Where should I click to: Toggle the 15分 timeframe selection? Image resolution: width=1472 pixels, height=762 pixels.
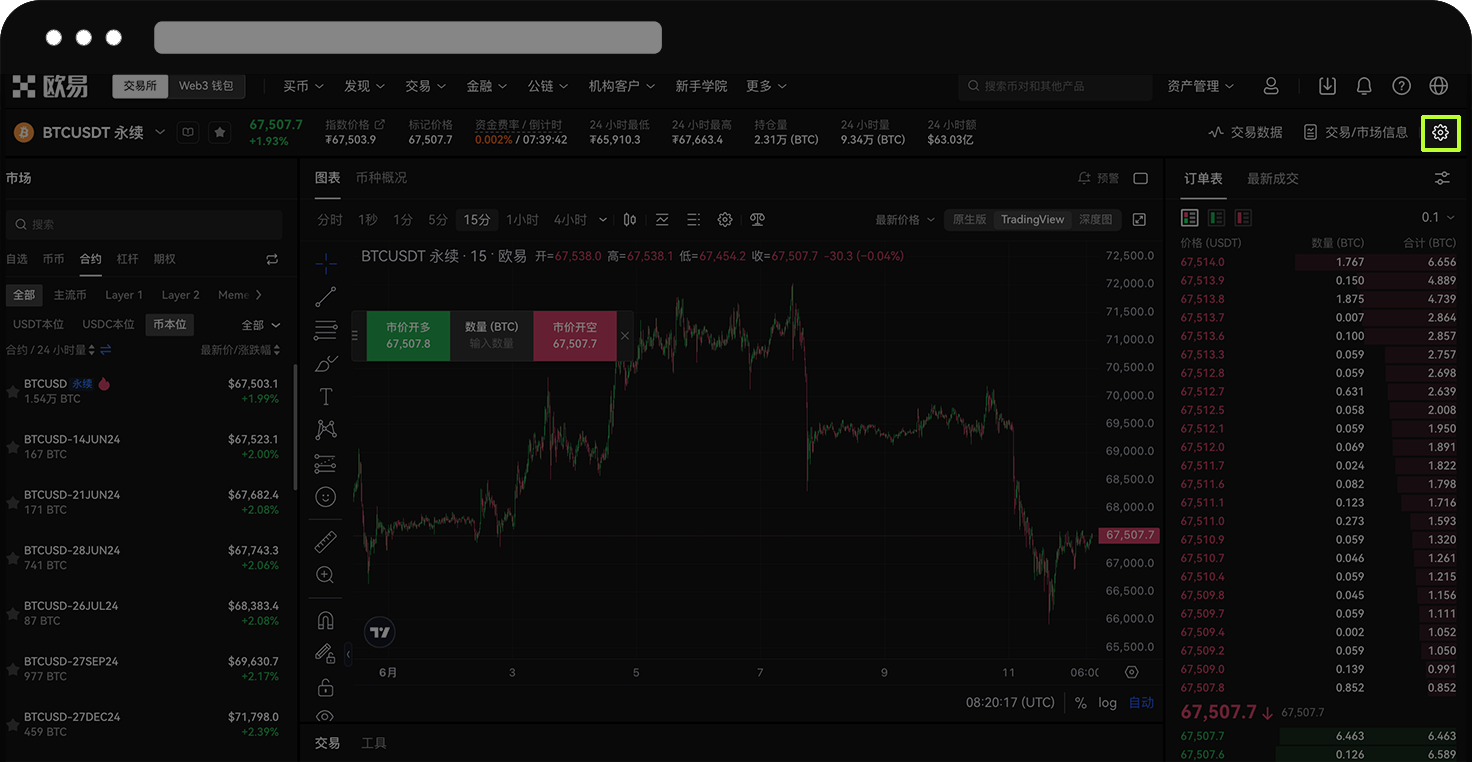(x=477, y=219)
